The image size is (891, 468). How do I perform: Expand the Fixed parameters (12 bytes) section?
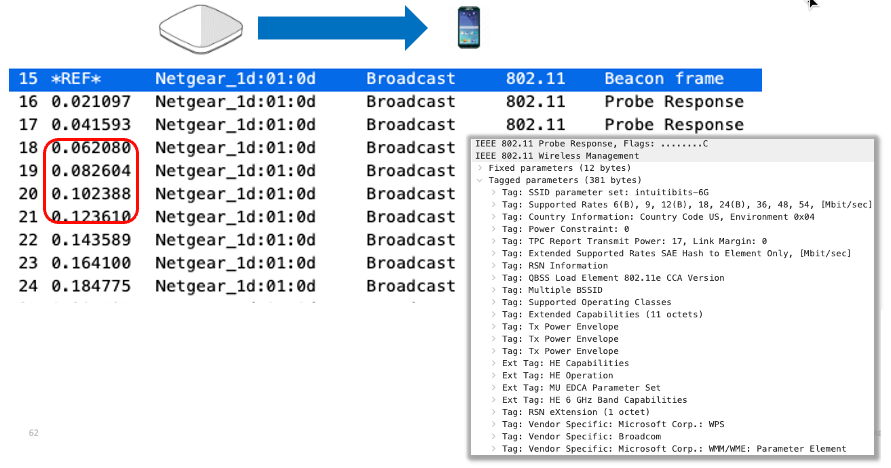tap(481, 168)
